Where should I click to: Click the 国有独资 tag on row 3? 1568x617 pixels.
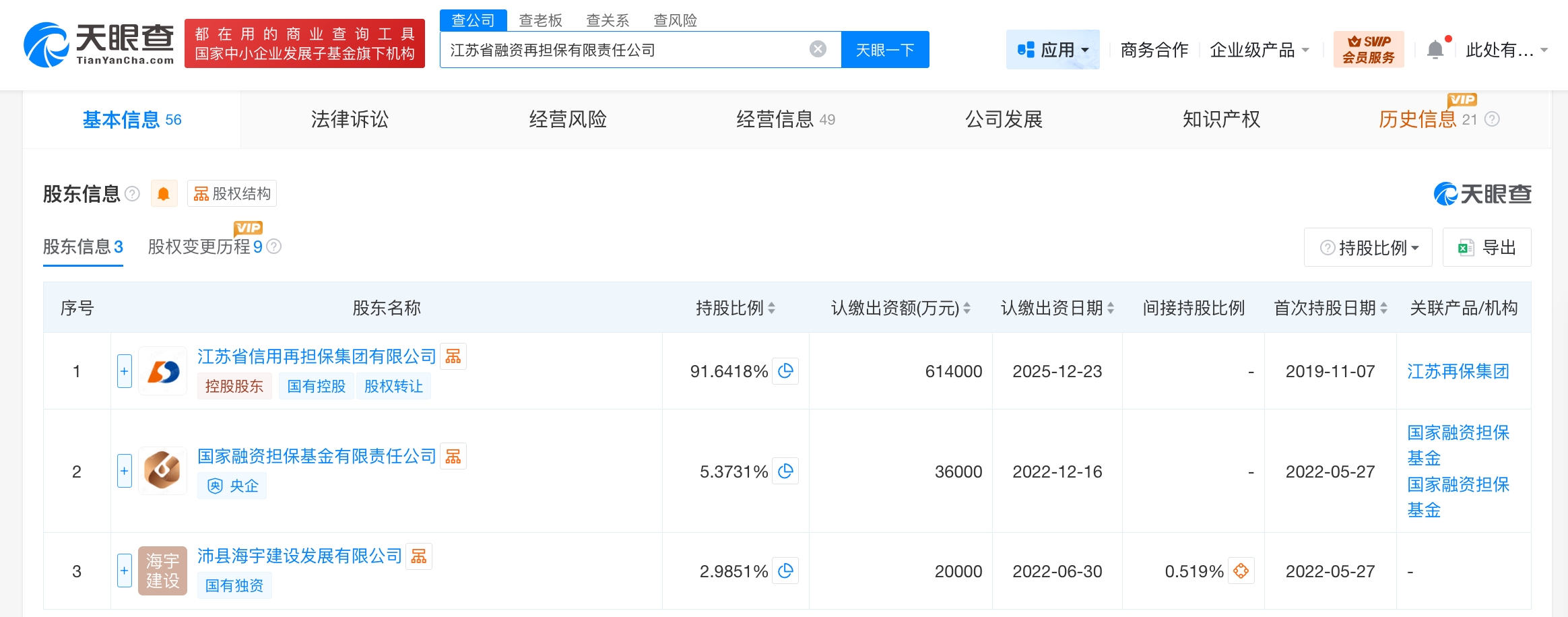[234, 585]
